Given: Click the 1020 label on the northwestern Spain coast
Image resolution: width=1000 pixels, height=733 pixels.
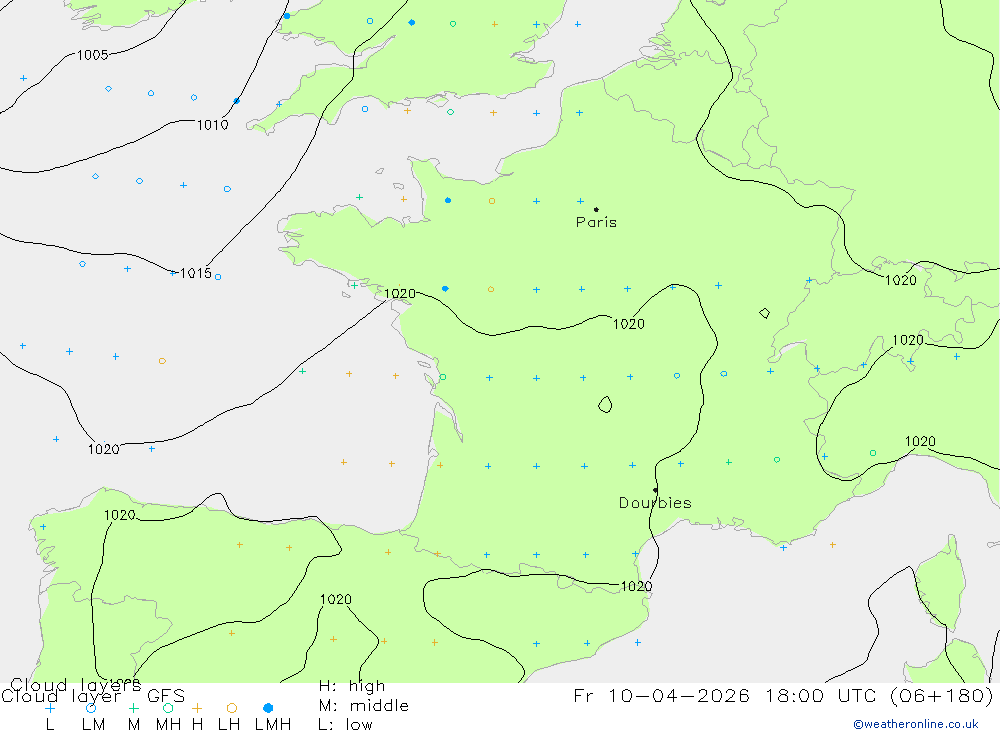Looking at the screenshot, I should (x=119, y=515).
